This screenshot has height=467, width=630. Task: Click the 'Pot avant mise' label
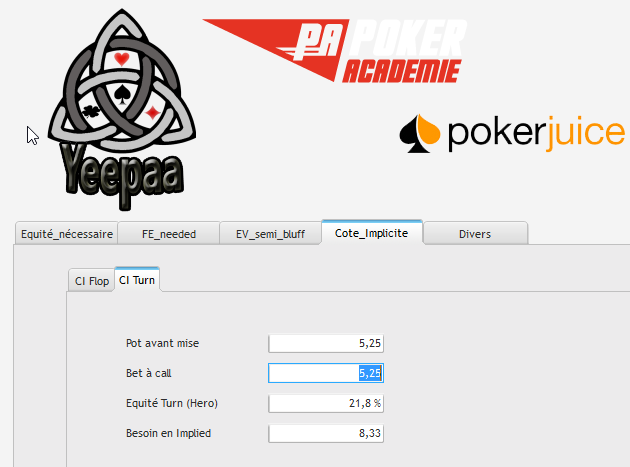pyautogui.click(x=162, y=343)
